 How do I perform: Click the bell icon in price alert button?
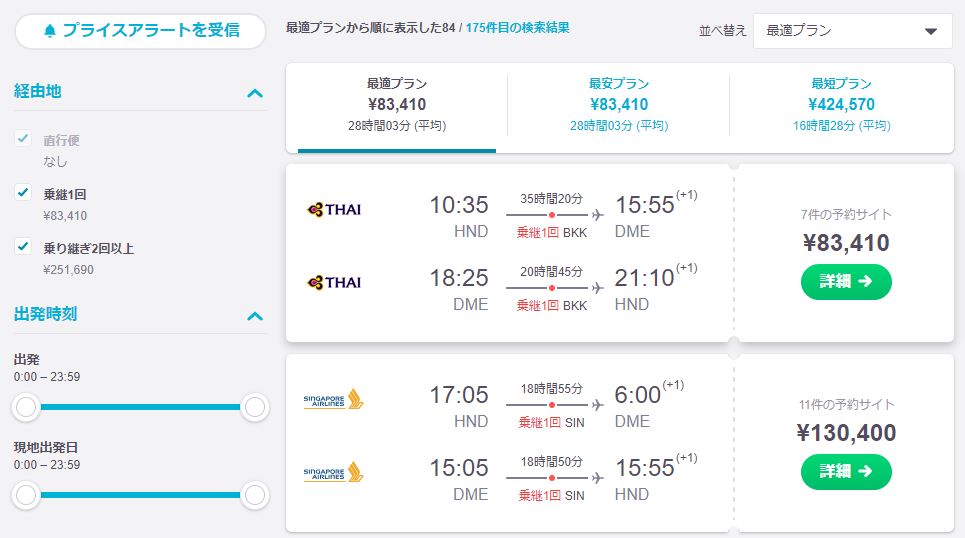(x=50, y=31)
